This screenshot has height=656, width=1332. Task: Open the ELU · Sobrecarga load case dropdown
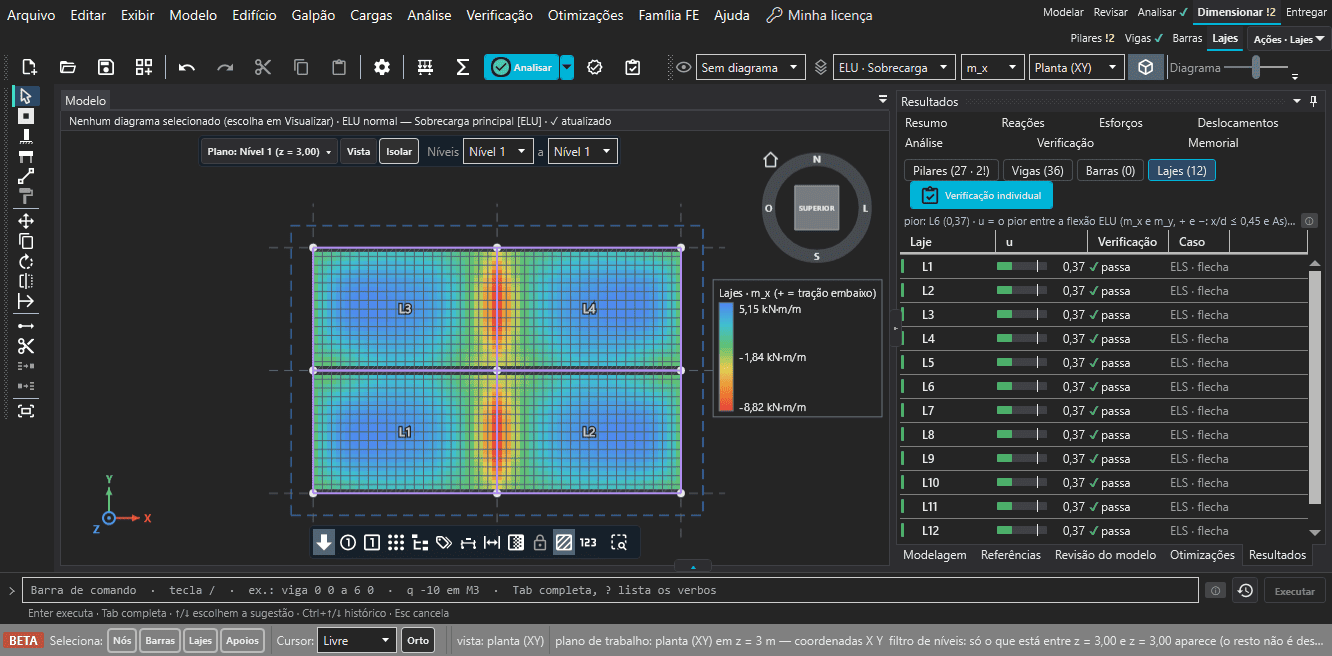pyautogui.click(x=893, y=68)
